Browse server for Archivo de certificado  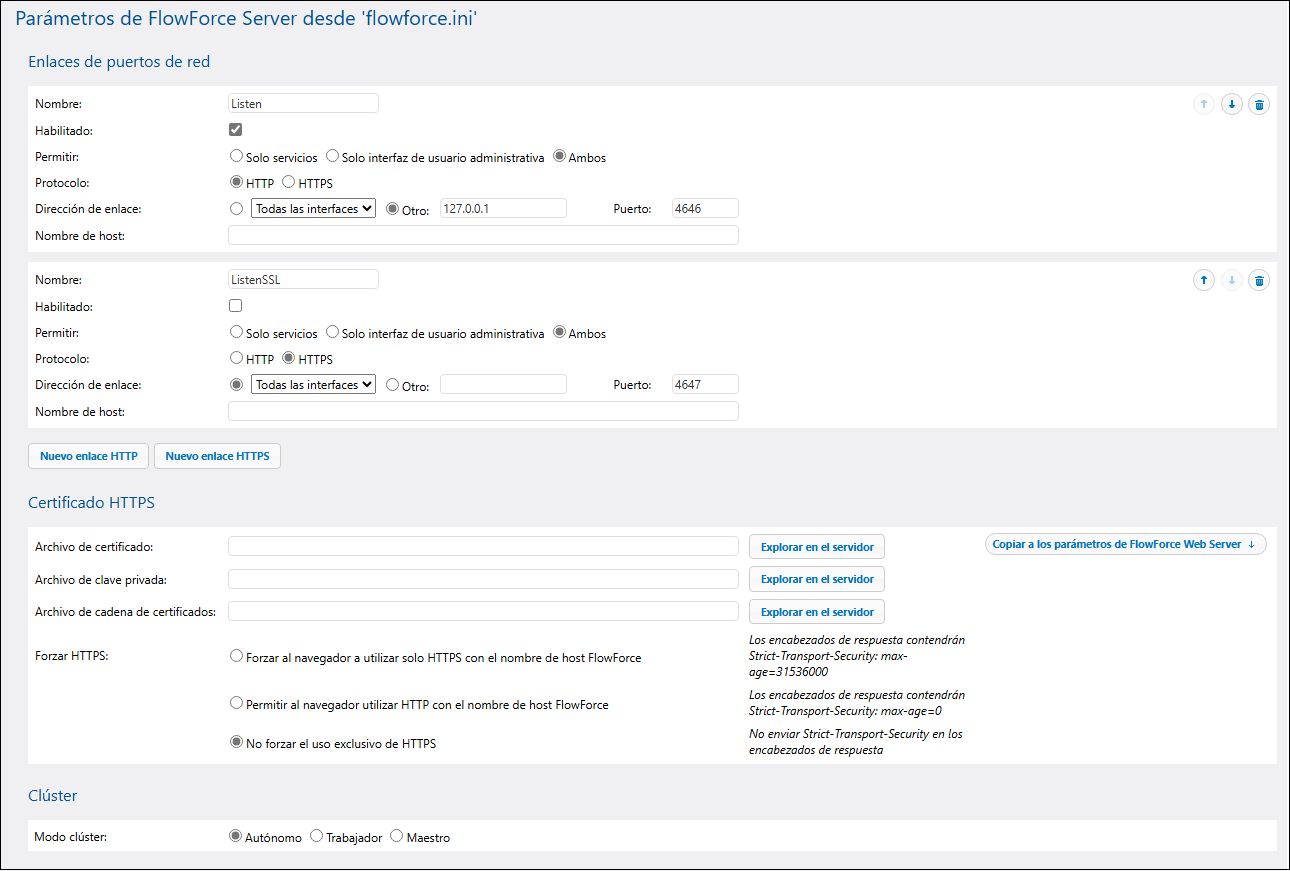click(x=816, y=547)
